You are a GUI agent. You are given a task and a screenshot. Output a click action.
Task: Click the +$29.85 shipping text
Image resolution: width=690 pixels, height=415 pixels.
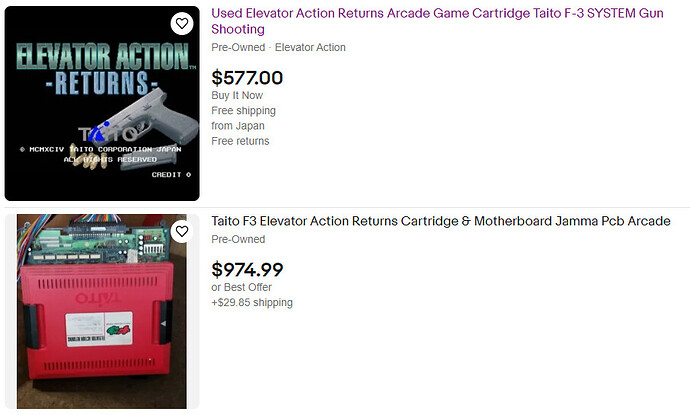(252, 302)
